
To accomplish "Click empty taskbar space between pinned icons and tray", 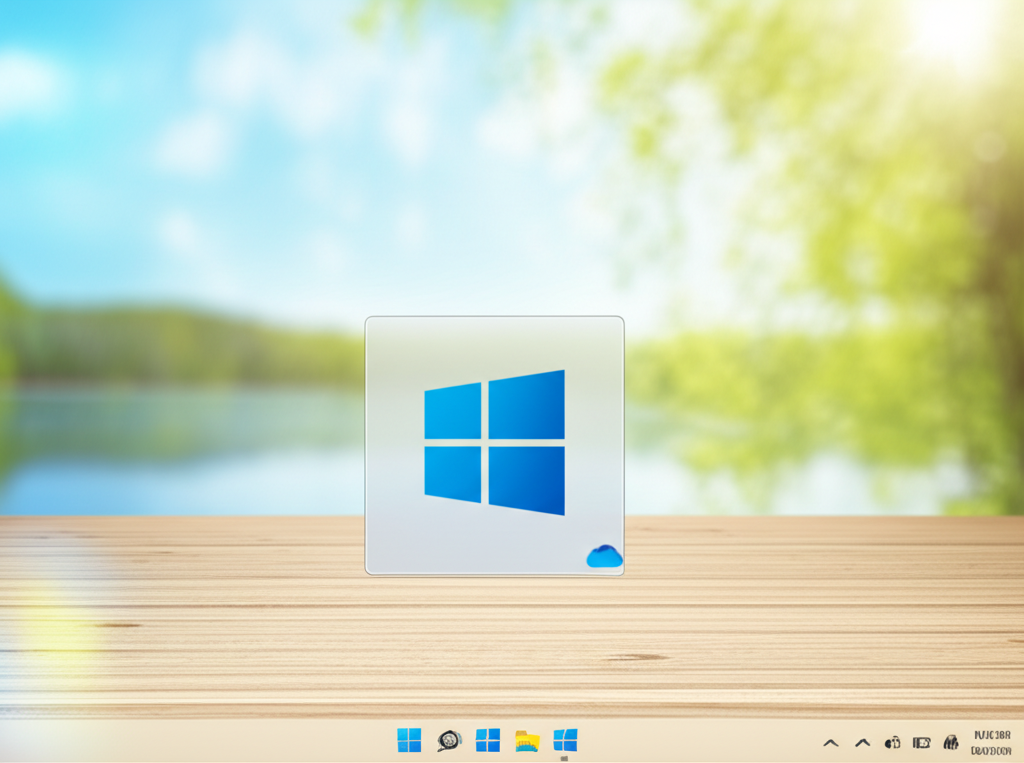I will [x=700, y=741].
